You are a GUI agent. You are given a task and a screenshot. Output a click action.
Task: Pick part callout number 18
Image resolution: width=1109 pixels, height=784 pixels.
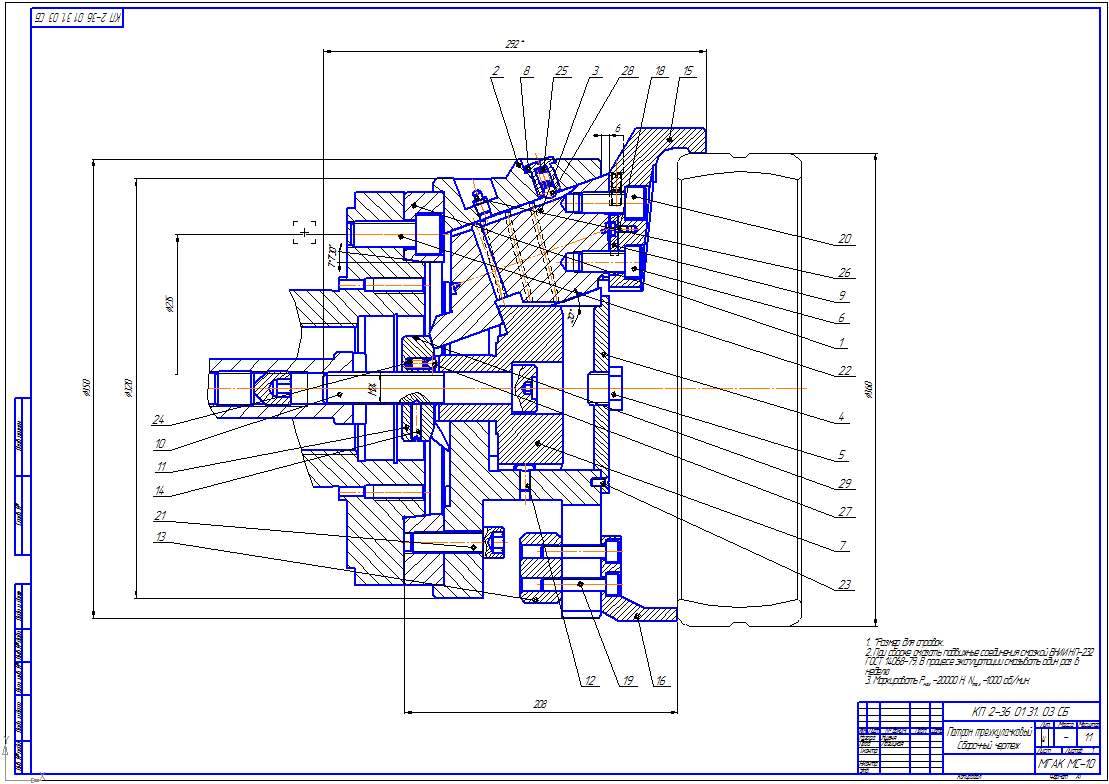[x=660, y=71]
